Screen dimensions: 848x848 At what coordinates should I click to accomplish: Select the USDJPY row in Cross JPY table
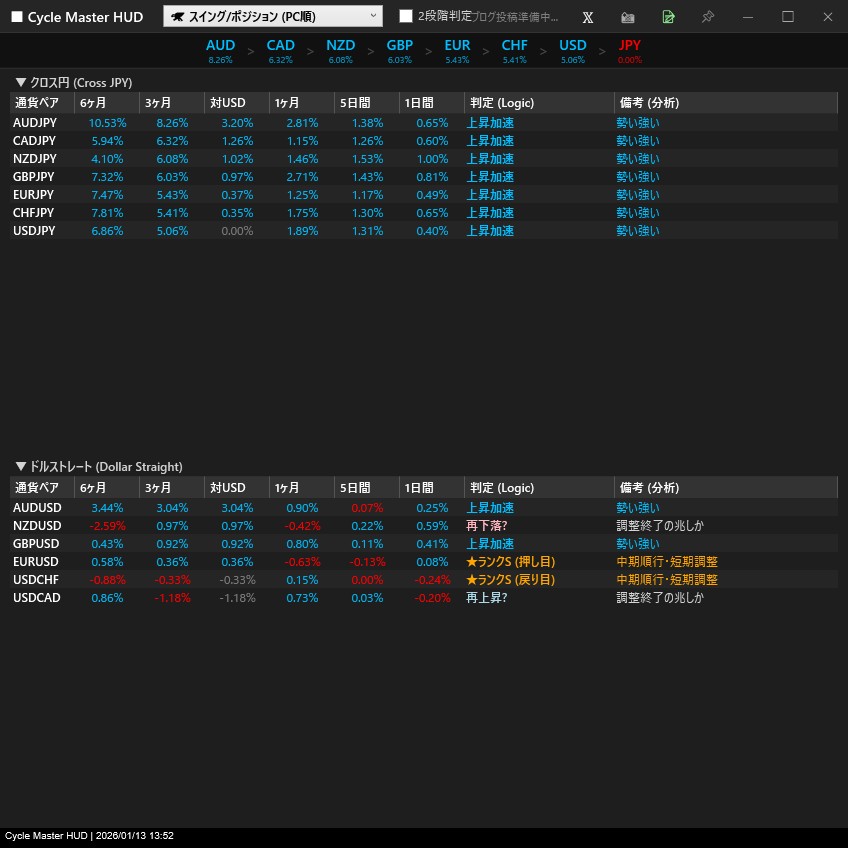coord(34,231)
